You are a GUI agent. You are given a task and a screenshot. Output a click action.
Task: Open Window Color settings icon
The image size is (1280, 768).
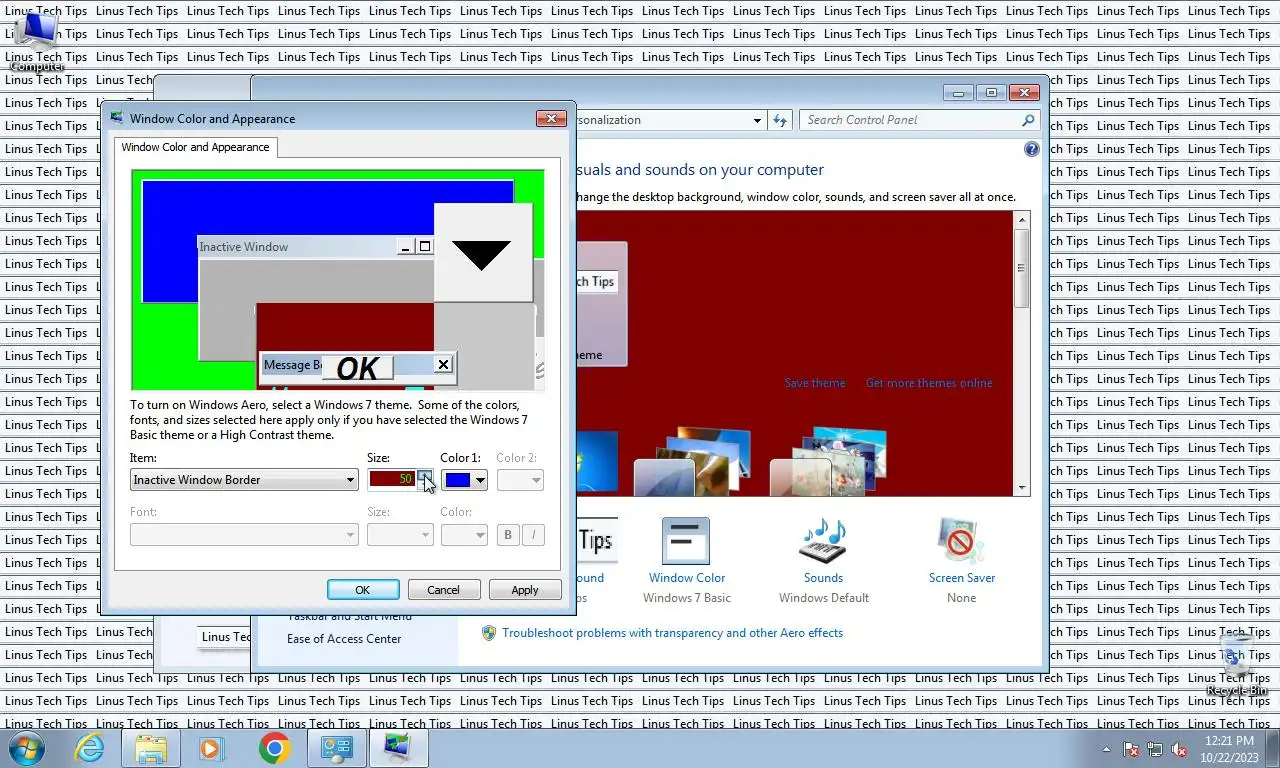click(x=685, y=541)
